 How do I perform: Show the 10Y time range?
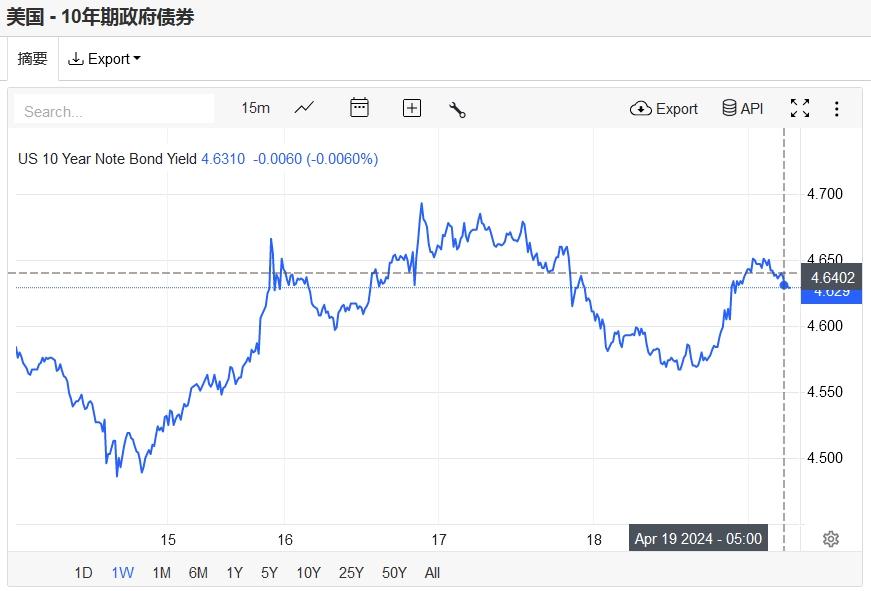pos(308,573)
